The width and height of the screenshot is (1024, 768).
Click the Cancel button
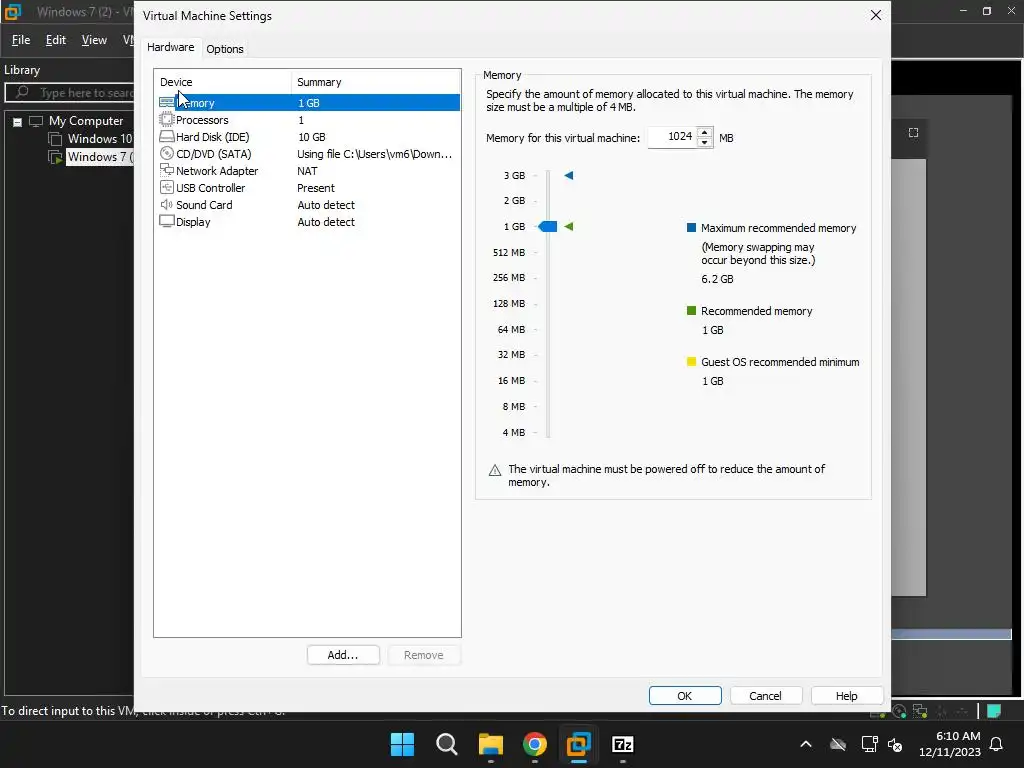pos(765,696)
